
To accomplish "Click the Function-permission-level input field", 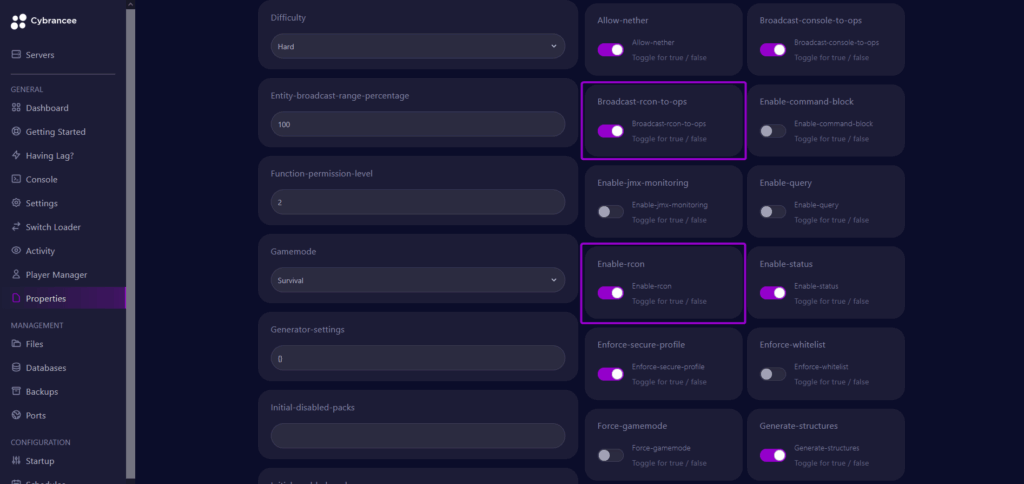I will click(418, 202).
